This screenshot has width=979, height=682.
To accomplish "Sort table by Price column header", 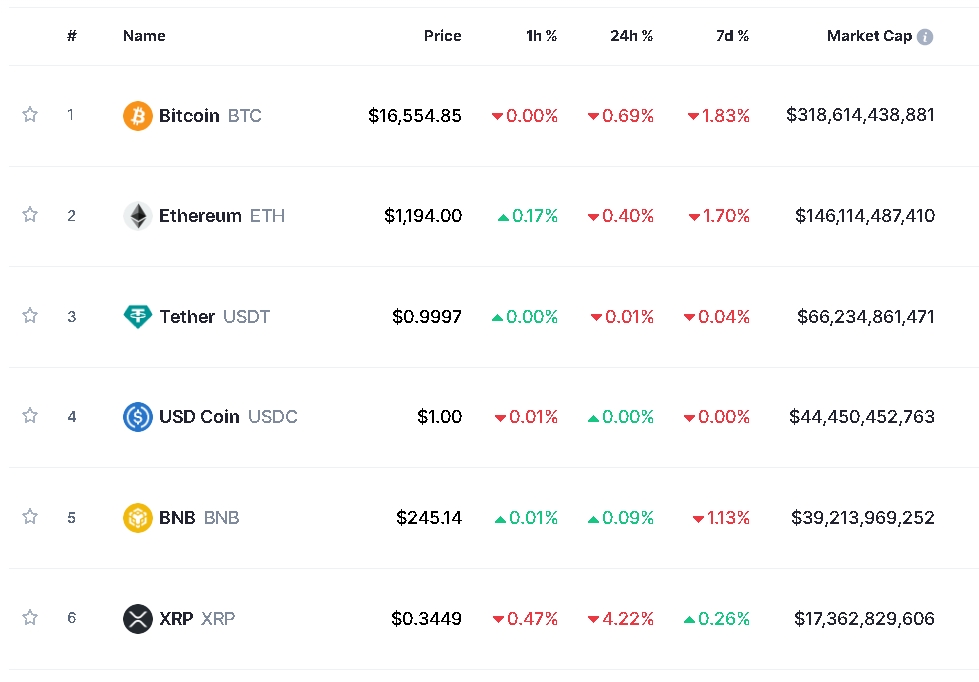I will pos(442,36).
